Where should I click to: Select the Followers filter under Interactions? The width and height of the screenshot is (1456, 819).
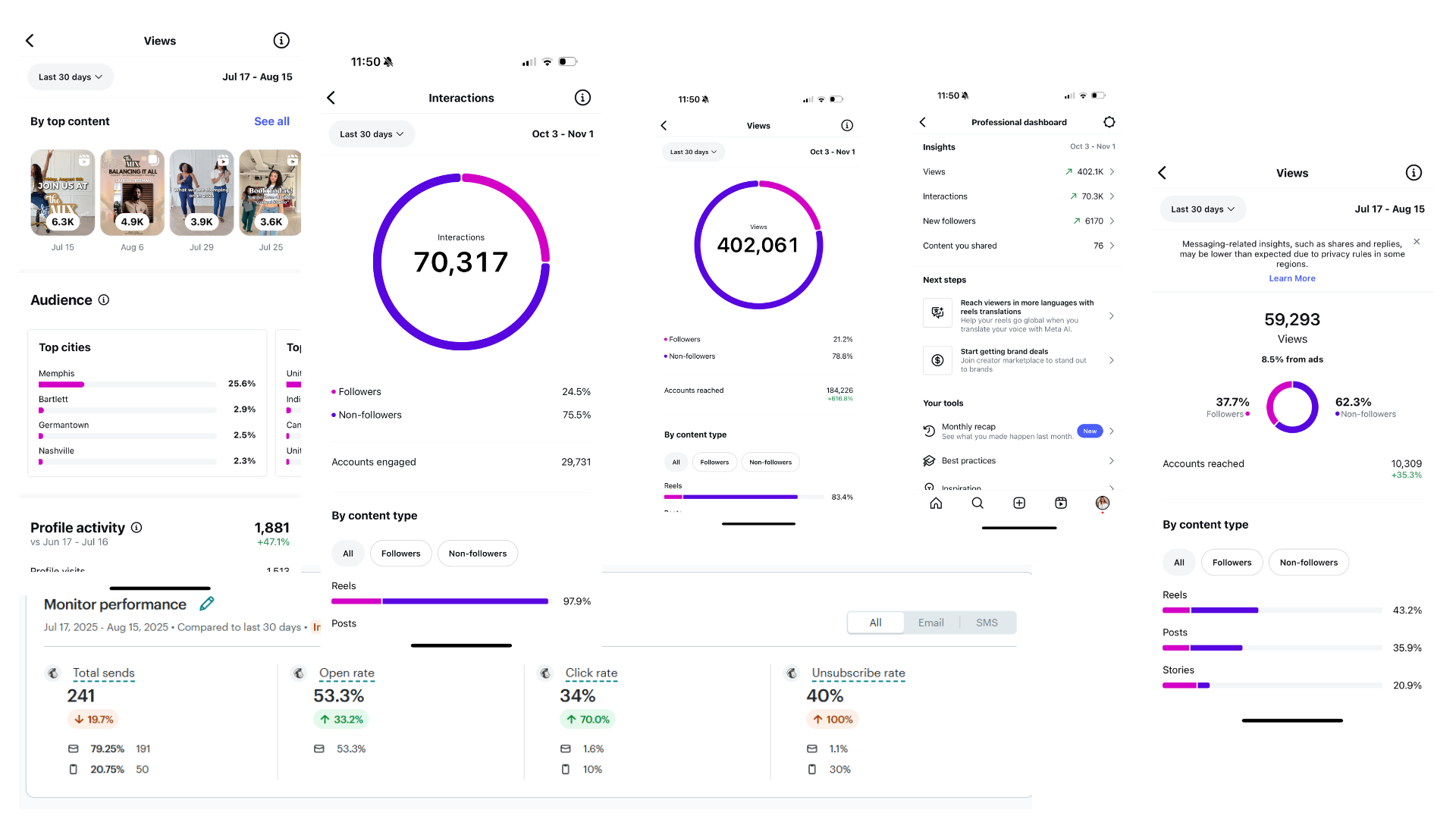(400, 554)
